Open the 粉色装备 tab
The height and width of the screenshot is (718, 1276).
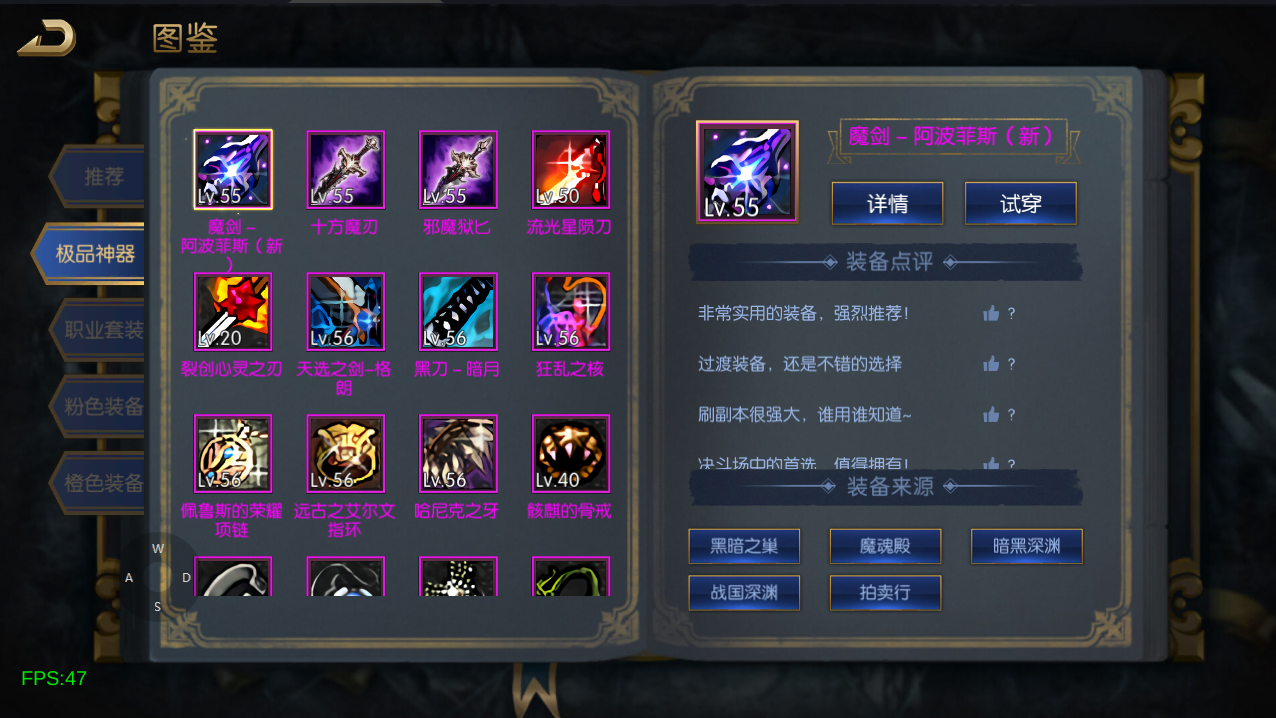point(100,407)
